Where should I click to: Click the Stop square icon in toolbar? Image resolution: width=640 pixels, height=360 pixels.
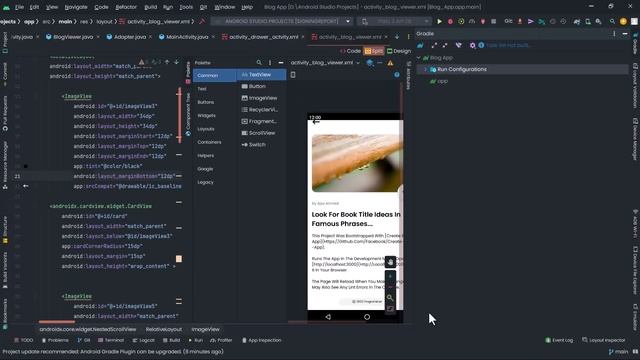pyautogui.click(x=493, y=21)
